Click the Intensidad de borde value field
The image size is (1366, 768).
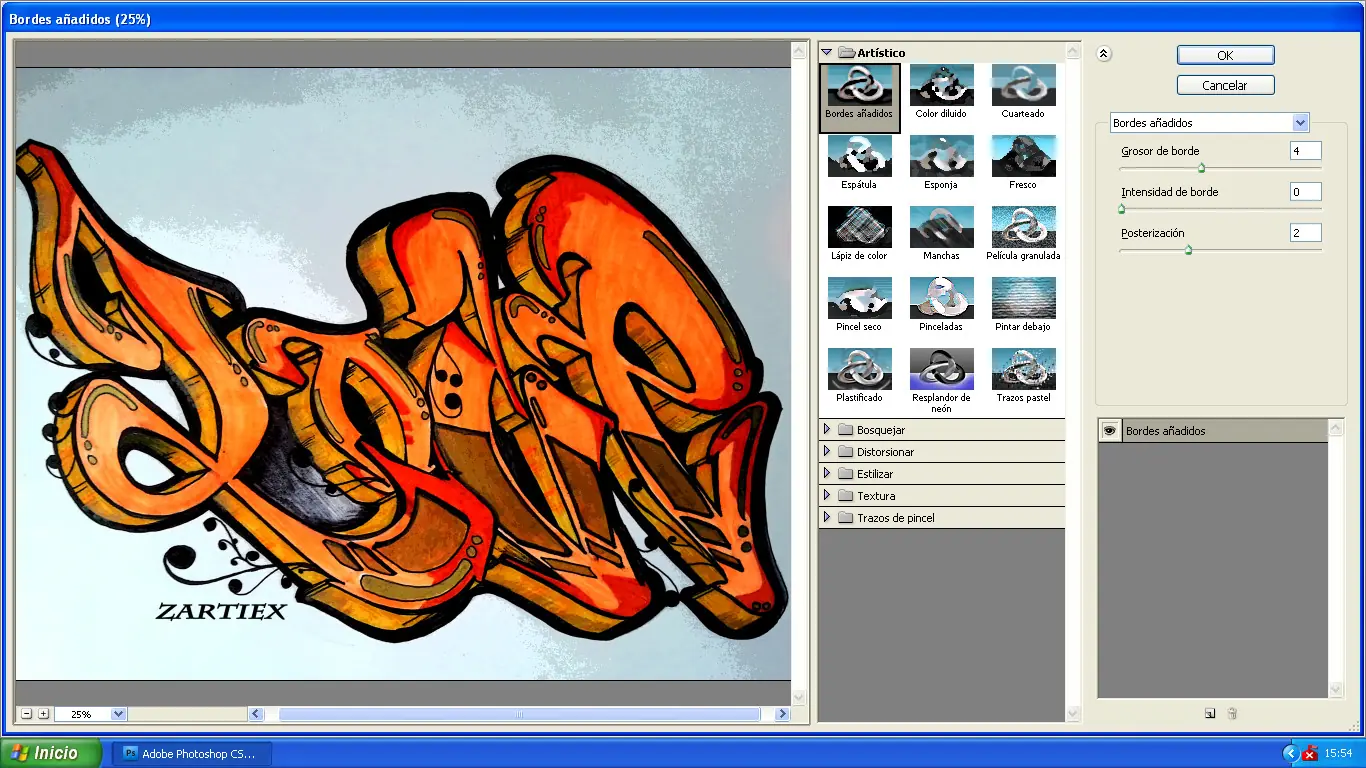tap(1306, 192)
